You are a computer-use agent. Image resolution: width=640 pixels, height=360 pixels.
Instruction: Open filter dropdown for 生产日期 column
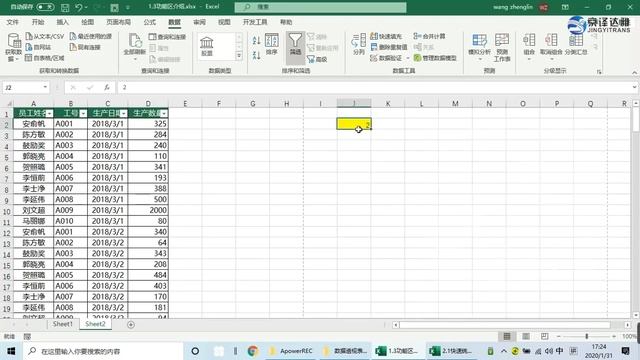123,113
